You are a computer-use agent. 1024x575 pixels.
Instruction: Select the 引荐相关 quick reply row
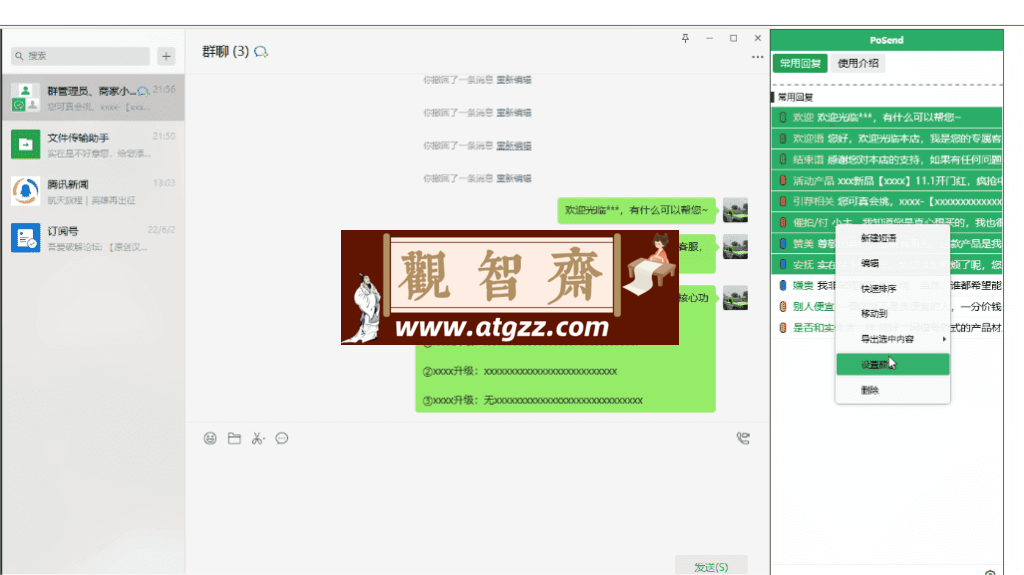[888, 201]
